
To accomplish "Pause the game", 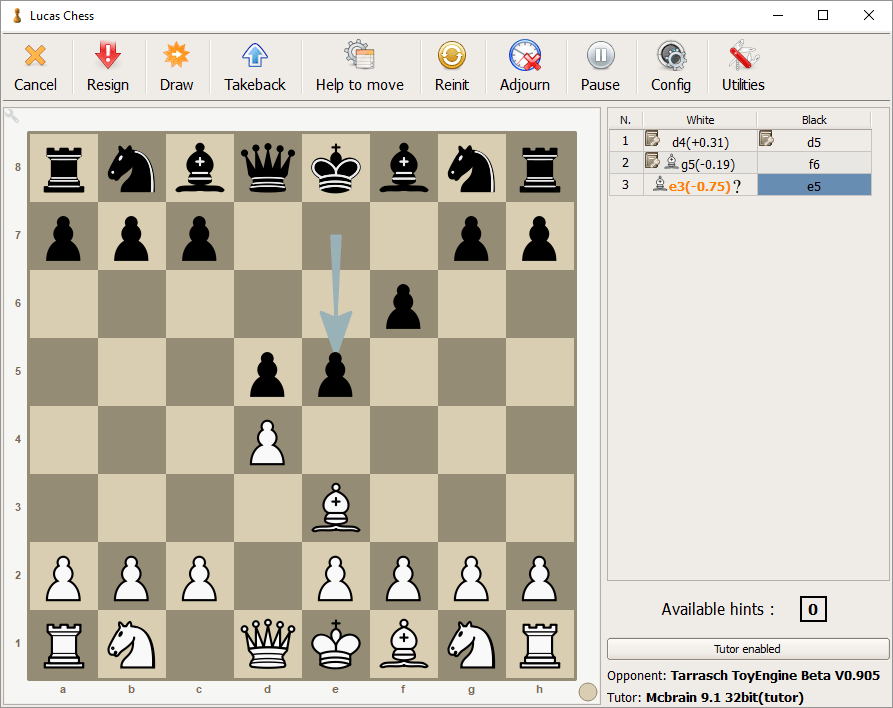I will point(600,67).
